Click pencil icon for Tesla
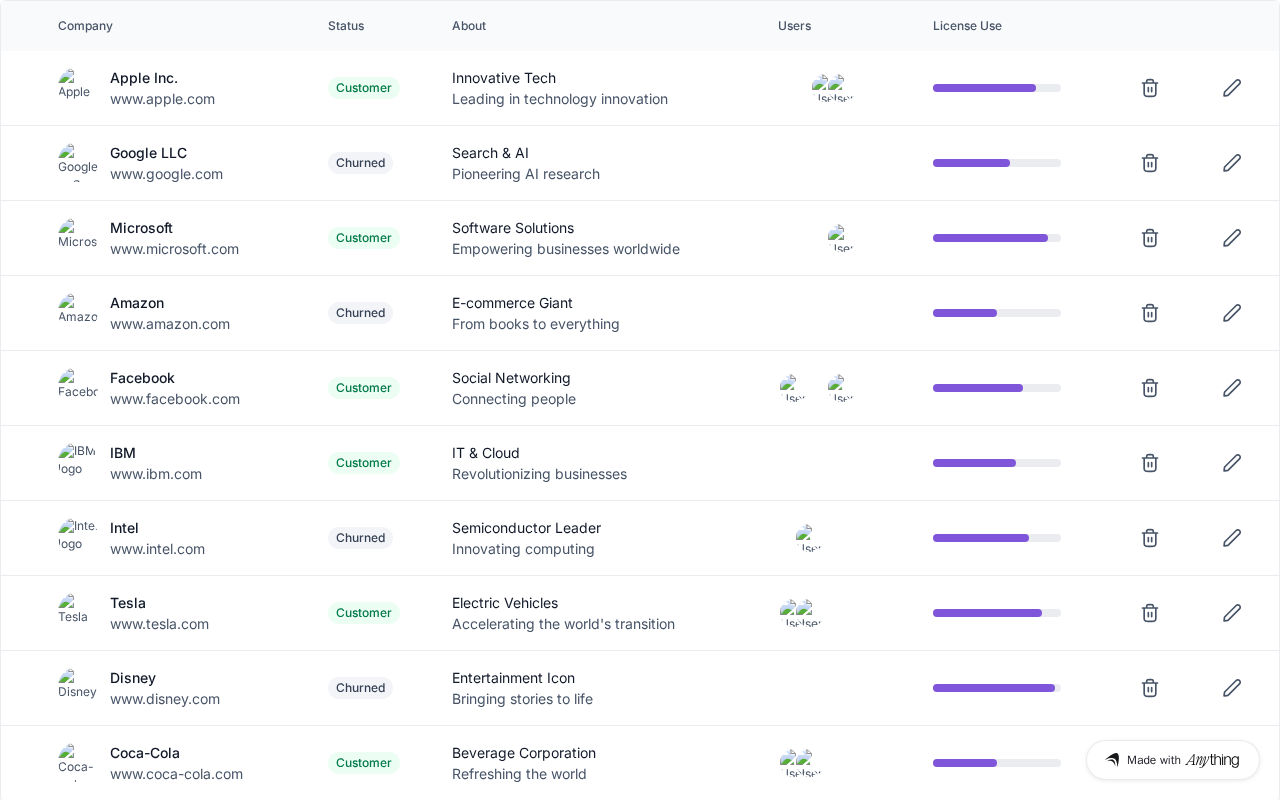The image size is (1280, 800). [1232, 613]
